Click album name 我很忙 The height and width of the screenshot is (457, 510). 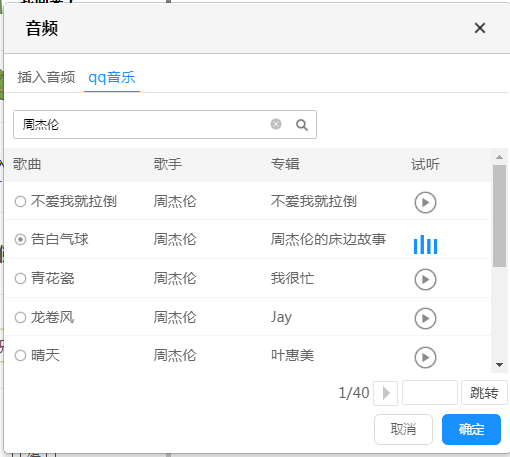(292, 278)
